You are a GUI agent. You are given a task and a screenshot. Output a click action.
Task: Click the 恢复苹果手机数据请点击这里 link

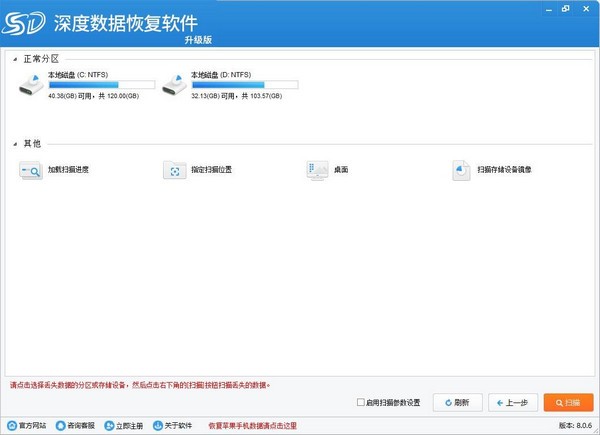(253, 425)
